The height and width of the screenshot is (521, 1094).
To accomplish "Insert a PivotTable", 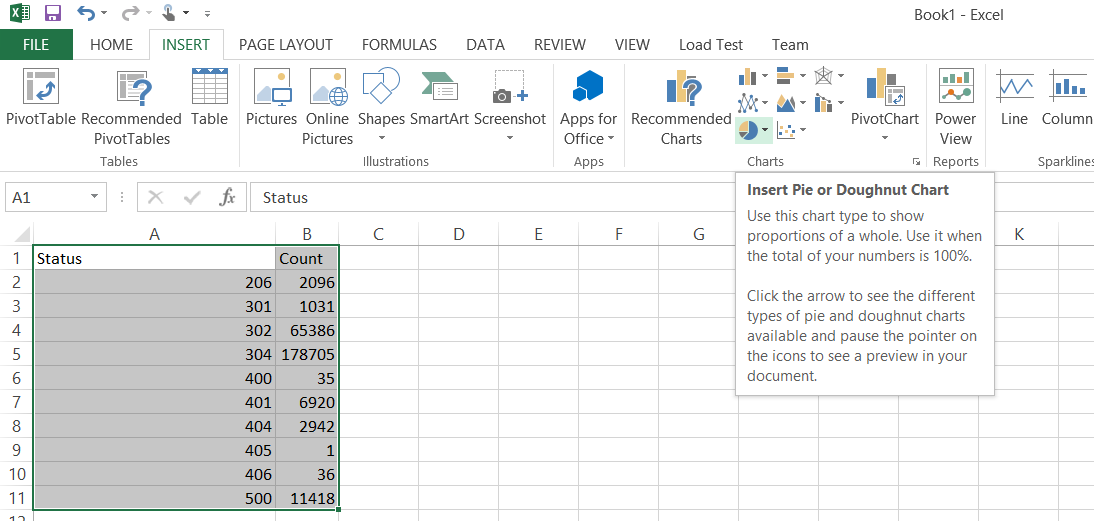I will pos(40,98).
